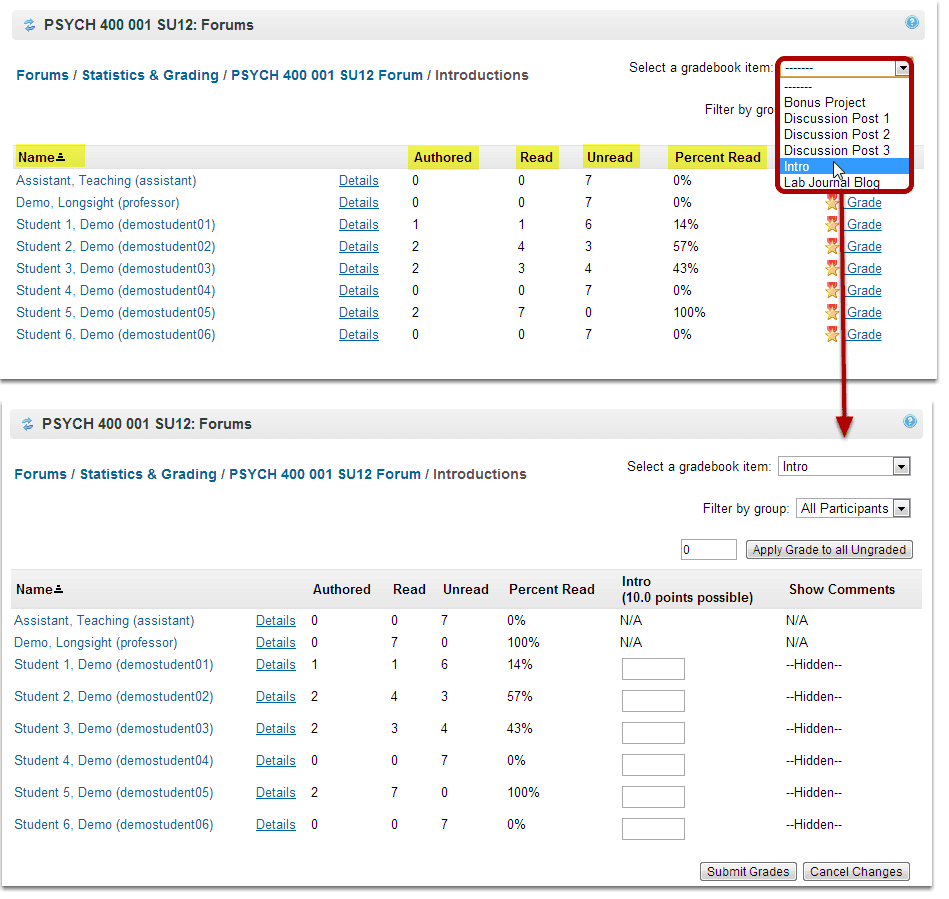Select Intro in gradebook list
The width and height of the screenshot is (949, 899).
point(844,166)
